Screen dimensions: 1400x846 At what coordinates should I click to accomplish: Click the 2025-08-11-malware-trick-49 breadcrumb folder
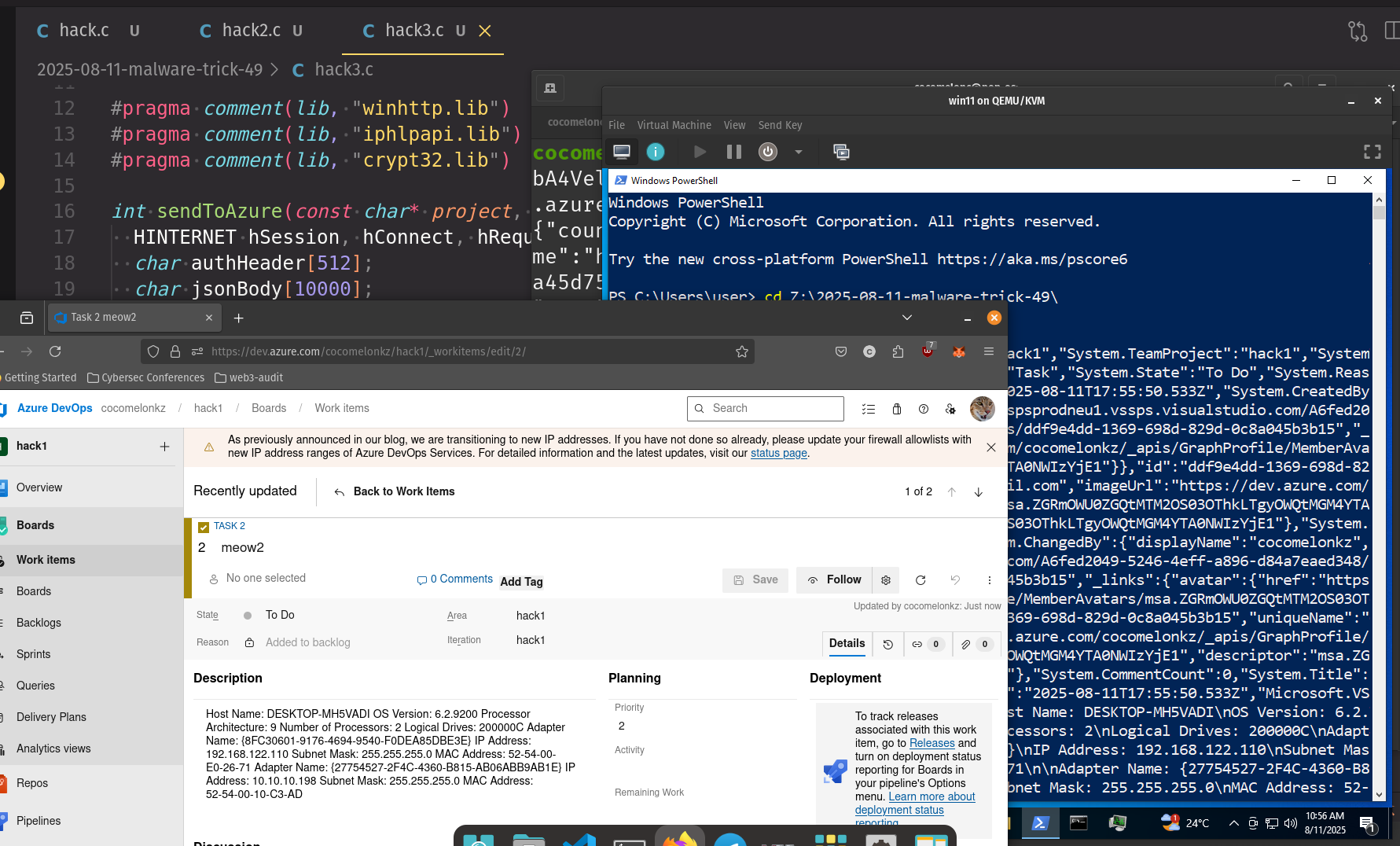[x=150, y=69]
